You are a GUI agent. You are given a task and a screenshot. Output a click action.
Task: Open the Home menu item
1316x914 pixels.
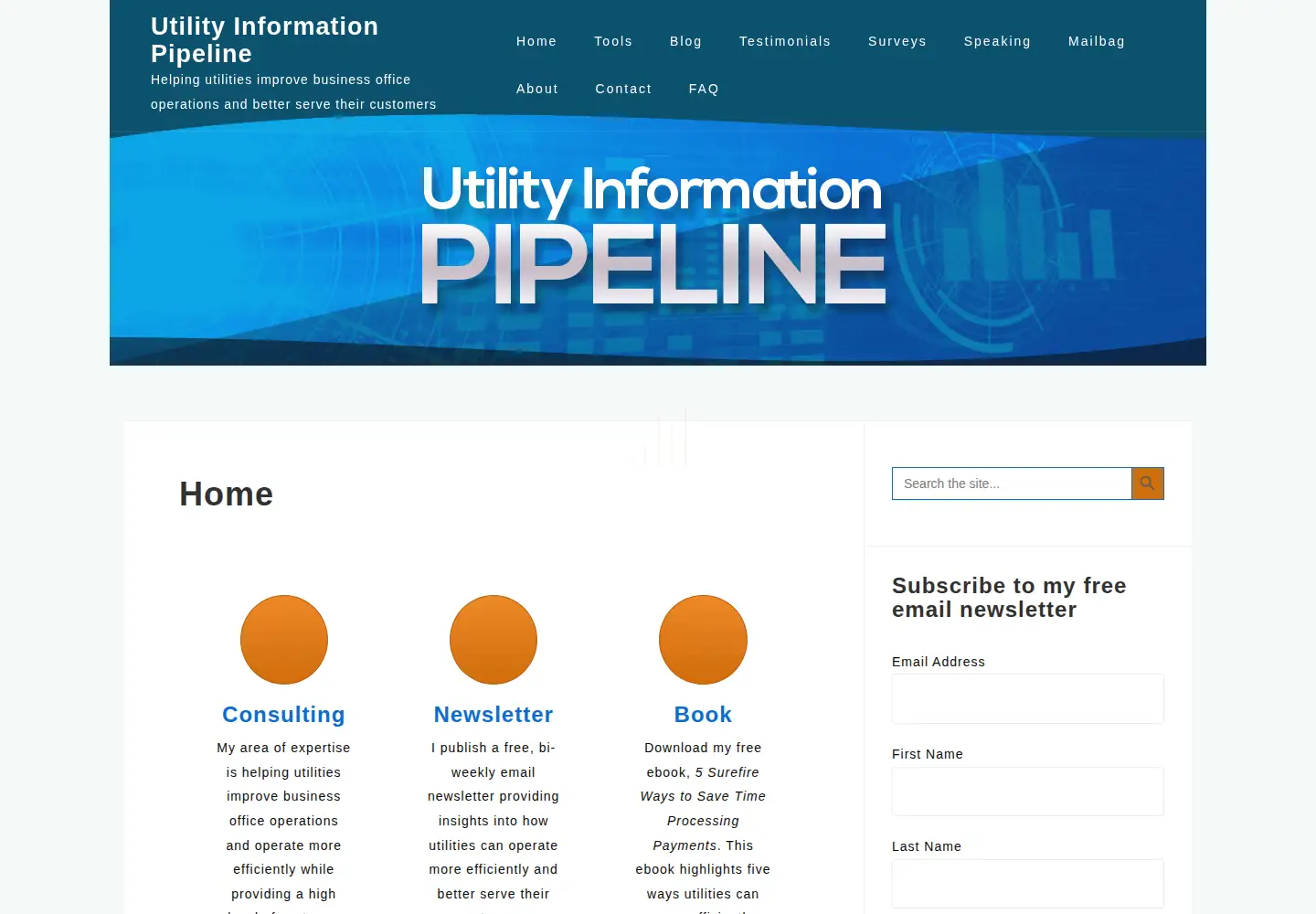536,41
